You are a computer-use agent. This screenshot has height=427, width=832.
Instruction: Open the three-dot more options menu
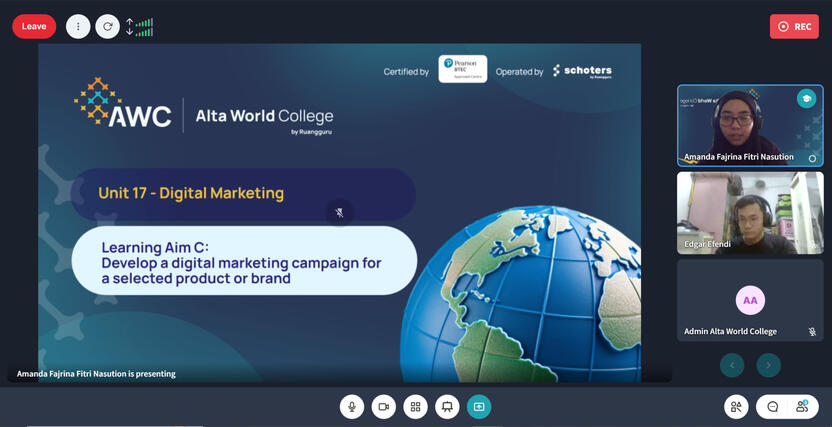[78, 27]
